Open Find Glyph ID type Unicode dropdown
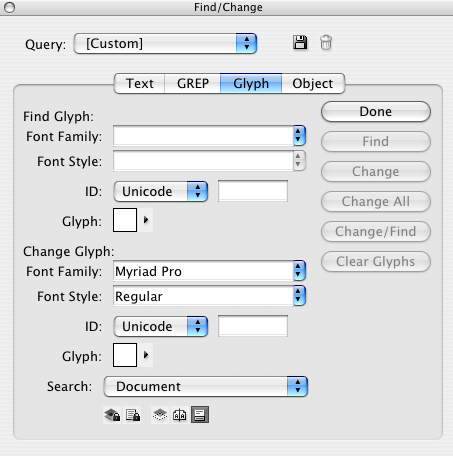 click(x=161, y=192)
